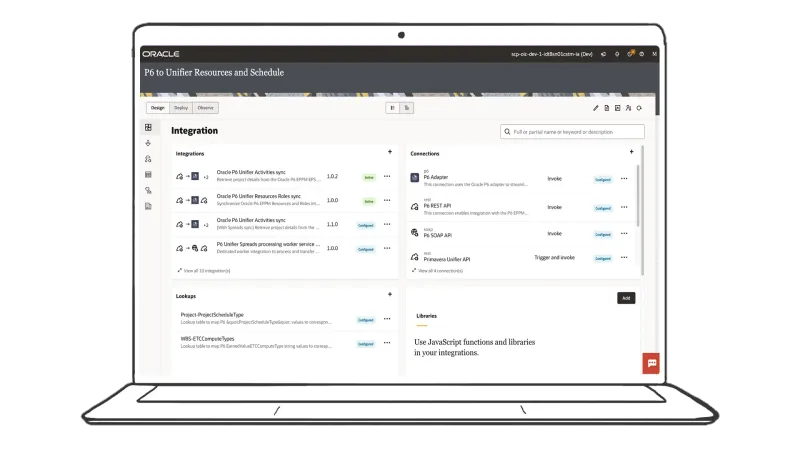This screenshot has height=450, width=800.
Task: Click the red chat support button
Action: pos(651,363)
